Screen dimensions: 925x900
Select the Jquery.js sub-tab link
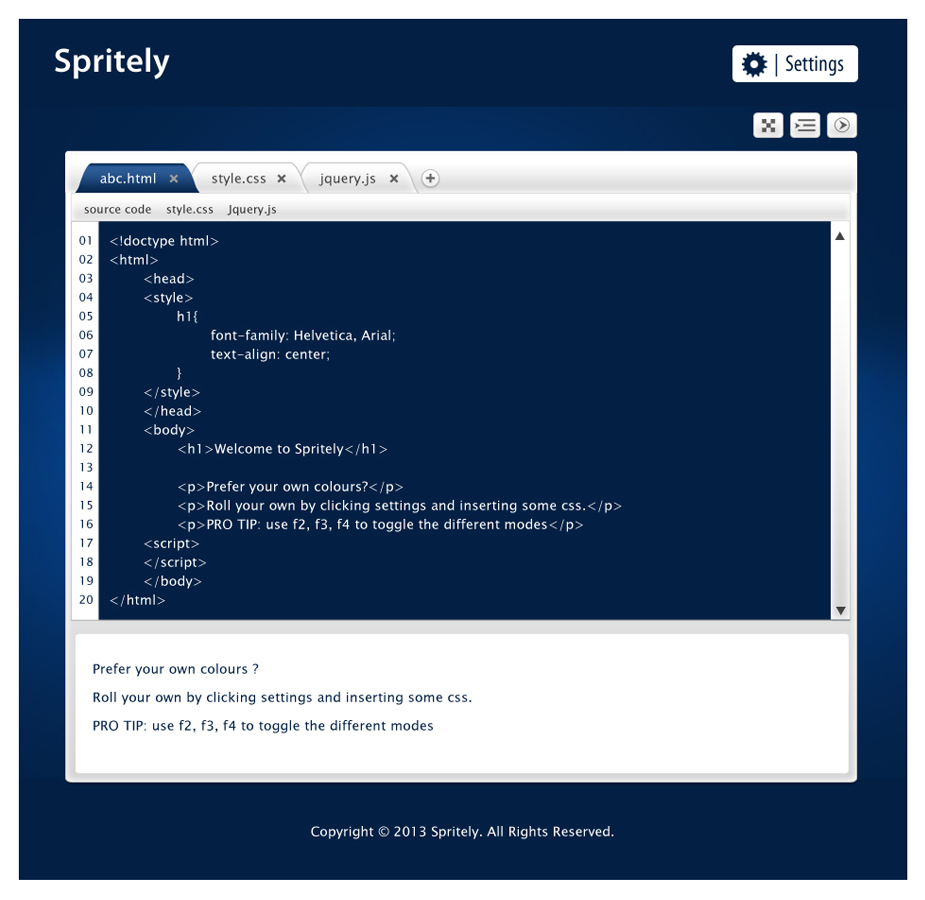(x=252, y=209)
